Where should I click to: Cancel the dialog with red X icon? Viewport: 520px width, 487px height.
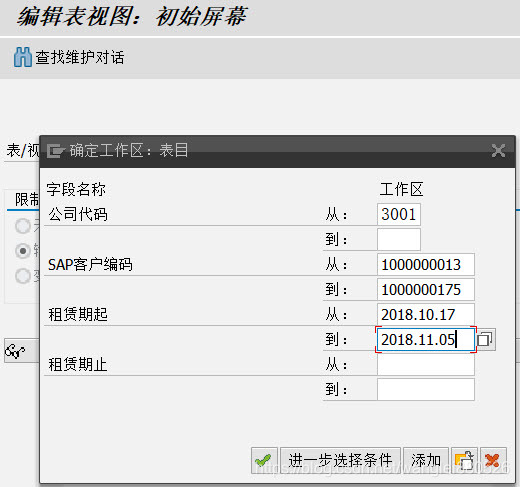pyautogui.click(x=493, y=461)
